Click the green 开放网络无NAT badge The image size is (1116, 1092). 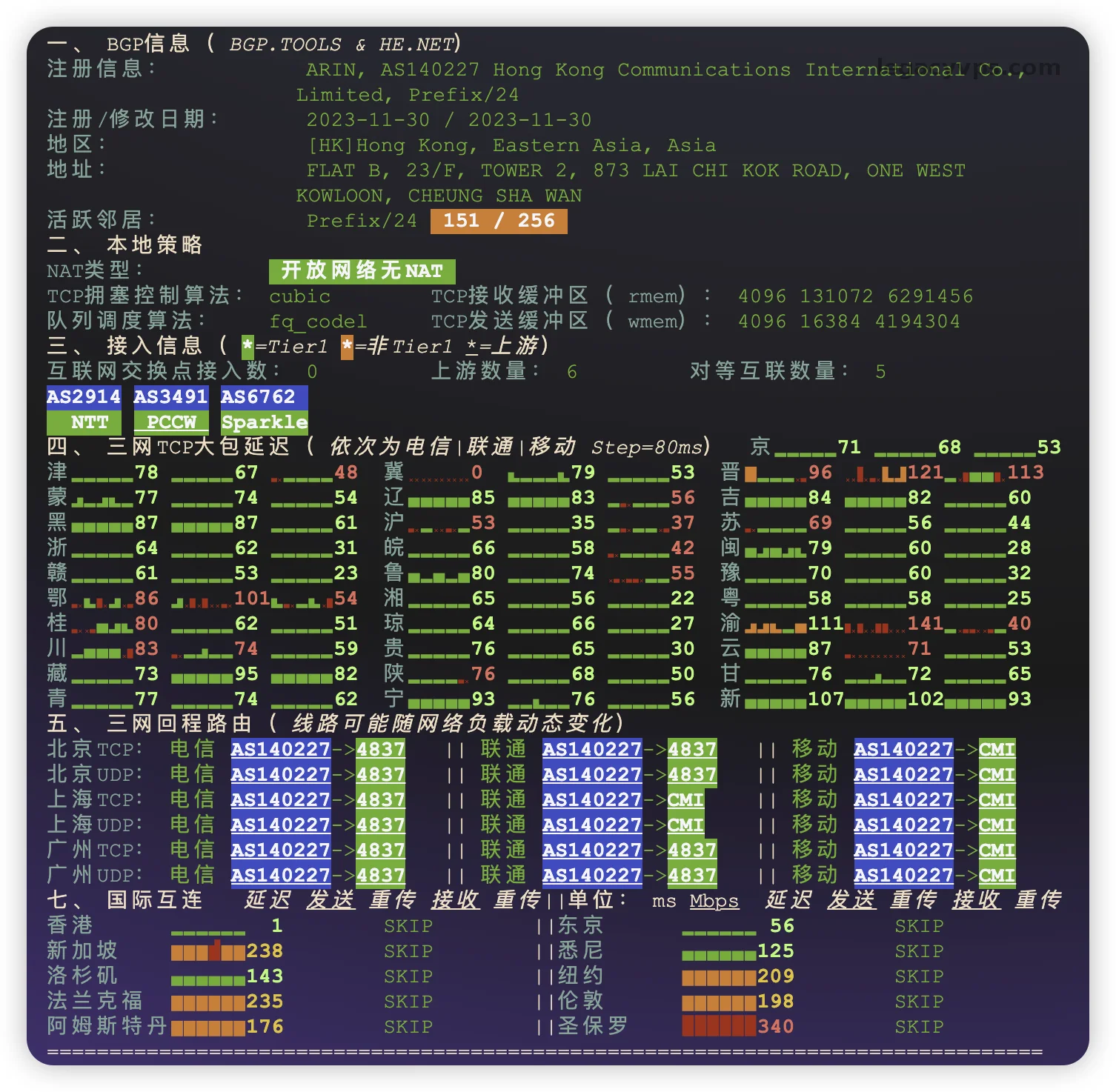[362, 271]
